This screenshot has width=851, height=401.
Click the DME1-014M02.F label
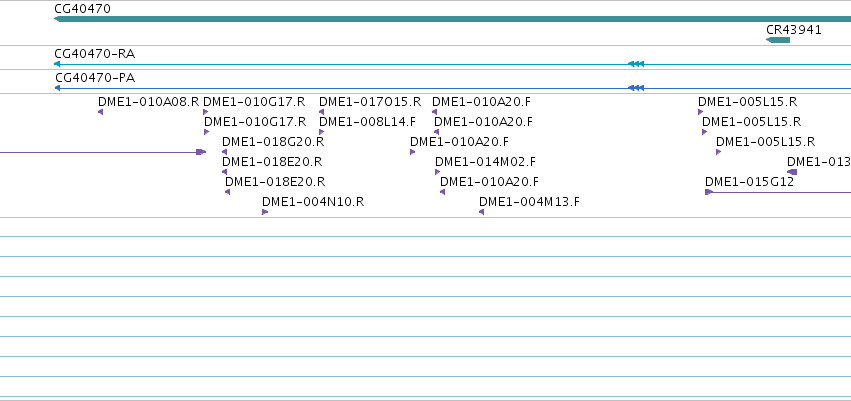tap(485, 162)
